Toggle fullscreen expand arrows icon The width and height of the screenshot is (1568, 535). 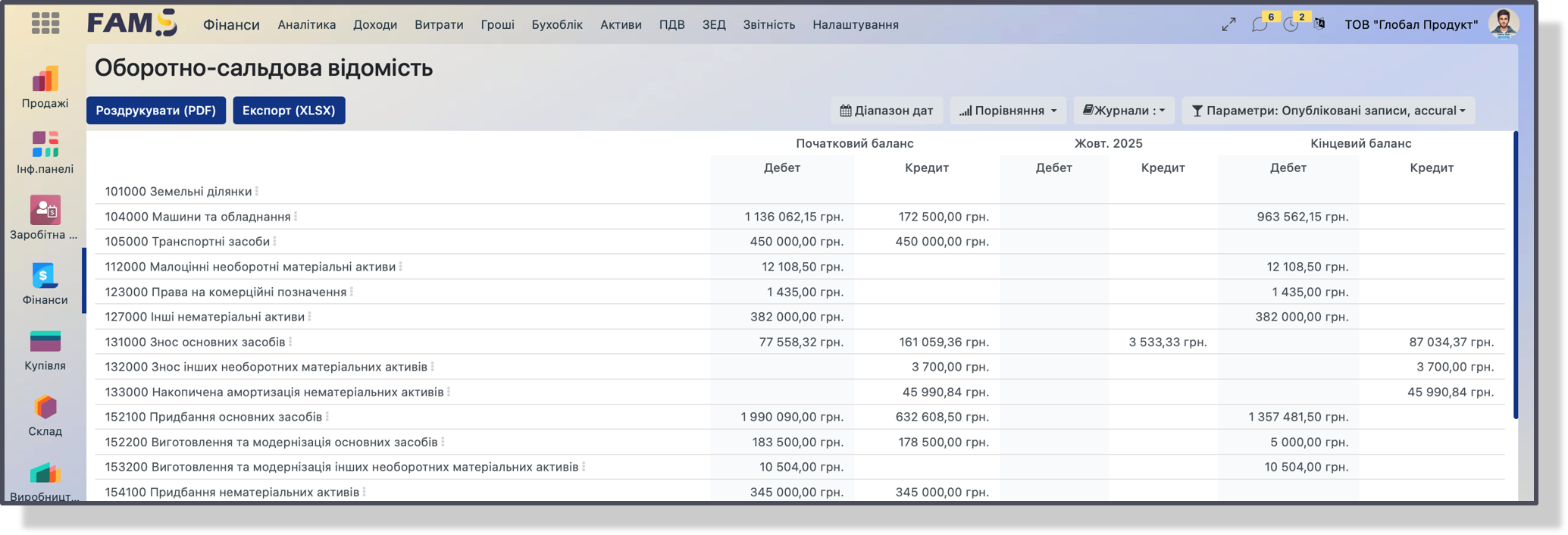click(x=1228, y=24)
